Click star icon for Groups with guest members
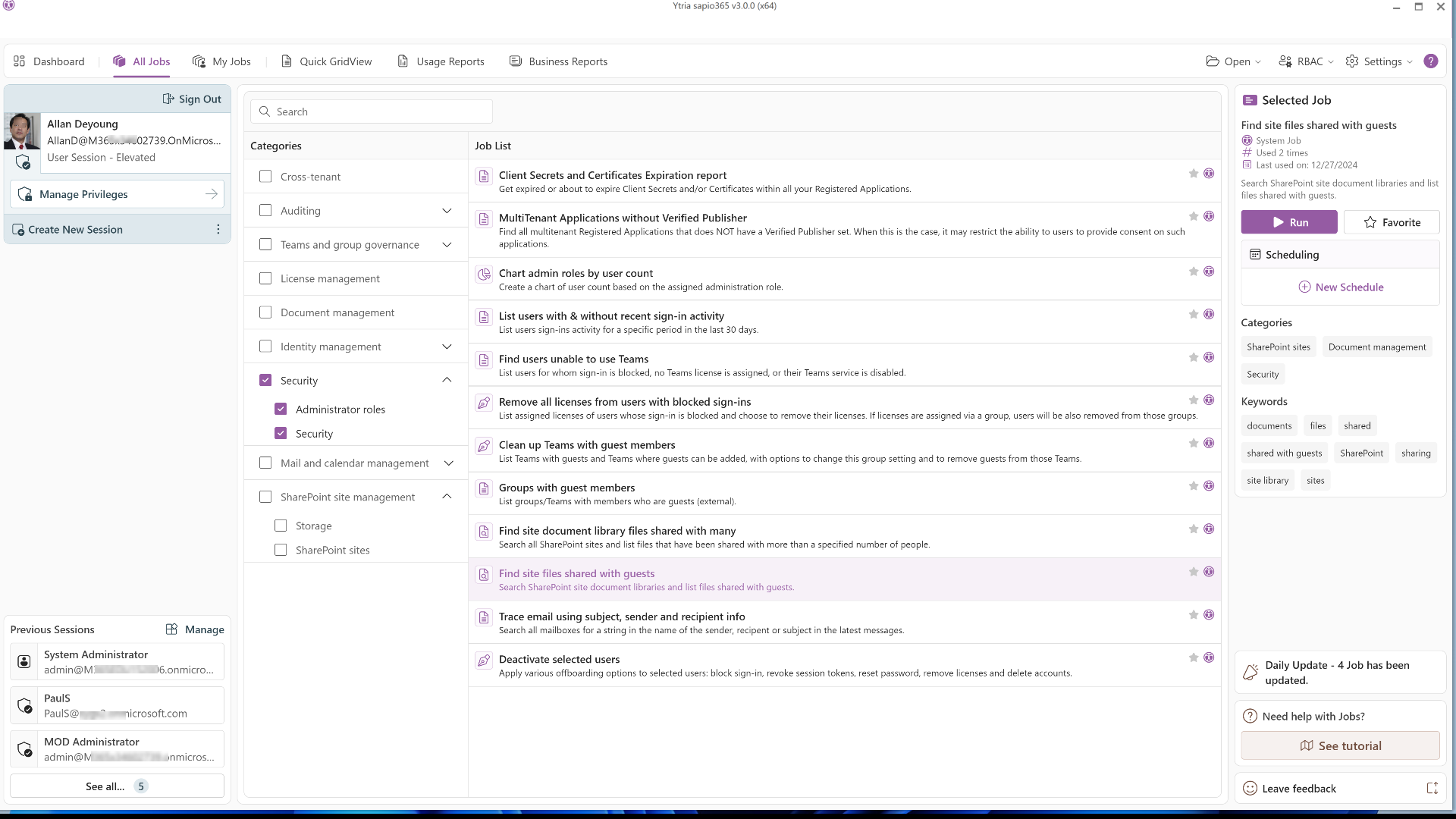Screen dimensions: 1456x819 [1193, 486]
